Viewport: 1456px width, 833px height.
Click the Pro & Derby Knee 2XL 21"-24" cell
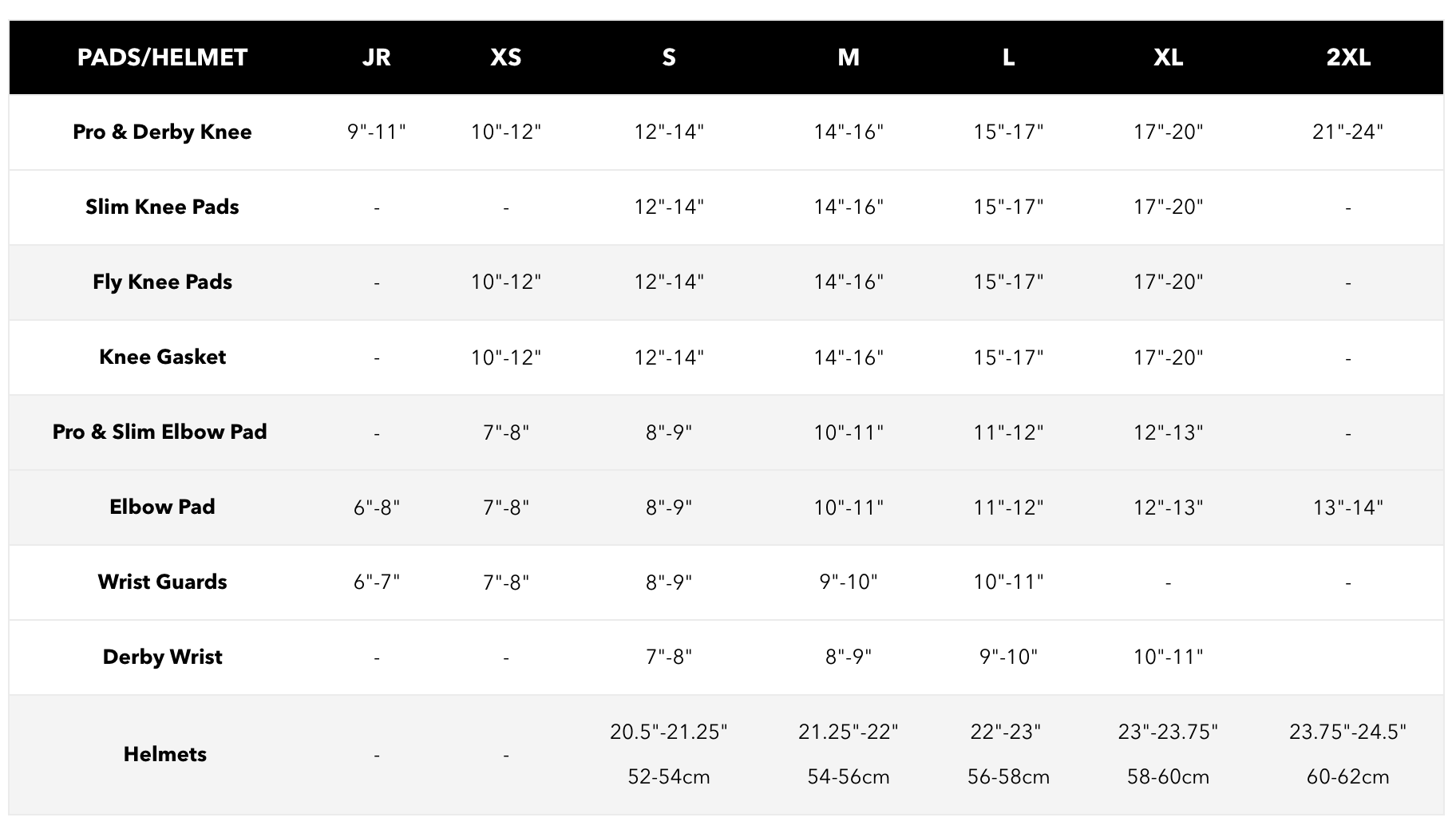point(1347,132)
